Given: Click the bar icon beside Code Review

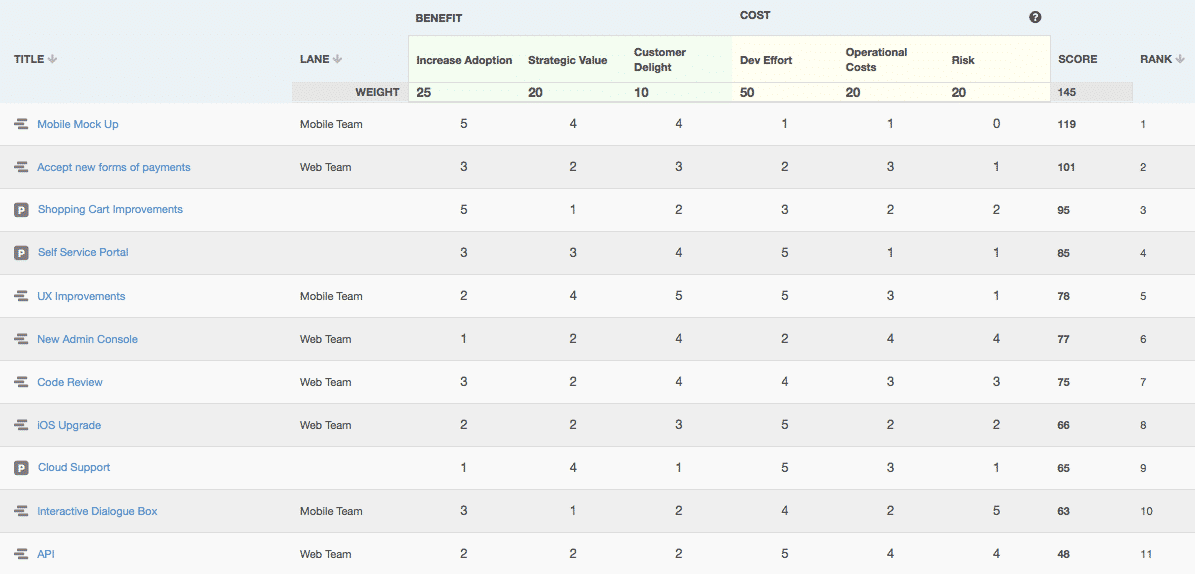Looking at the screenshot, I should click(x=21, y=383).
